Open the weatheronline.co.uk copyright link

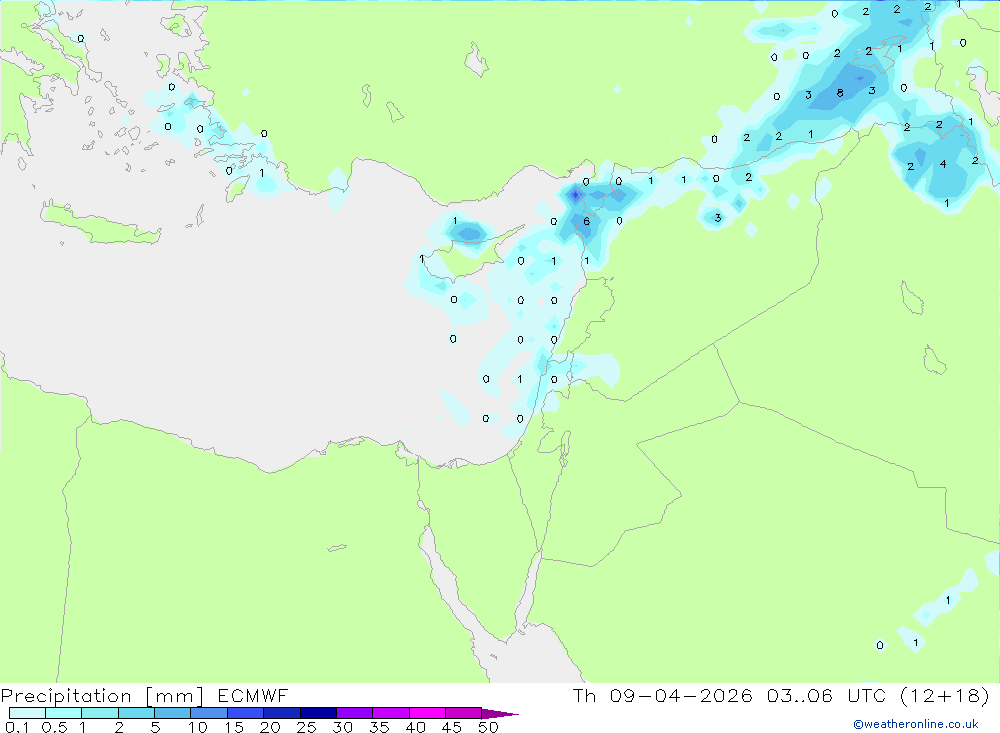coord(916,724)
